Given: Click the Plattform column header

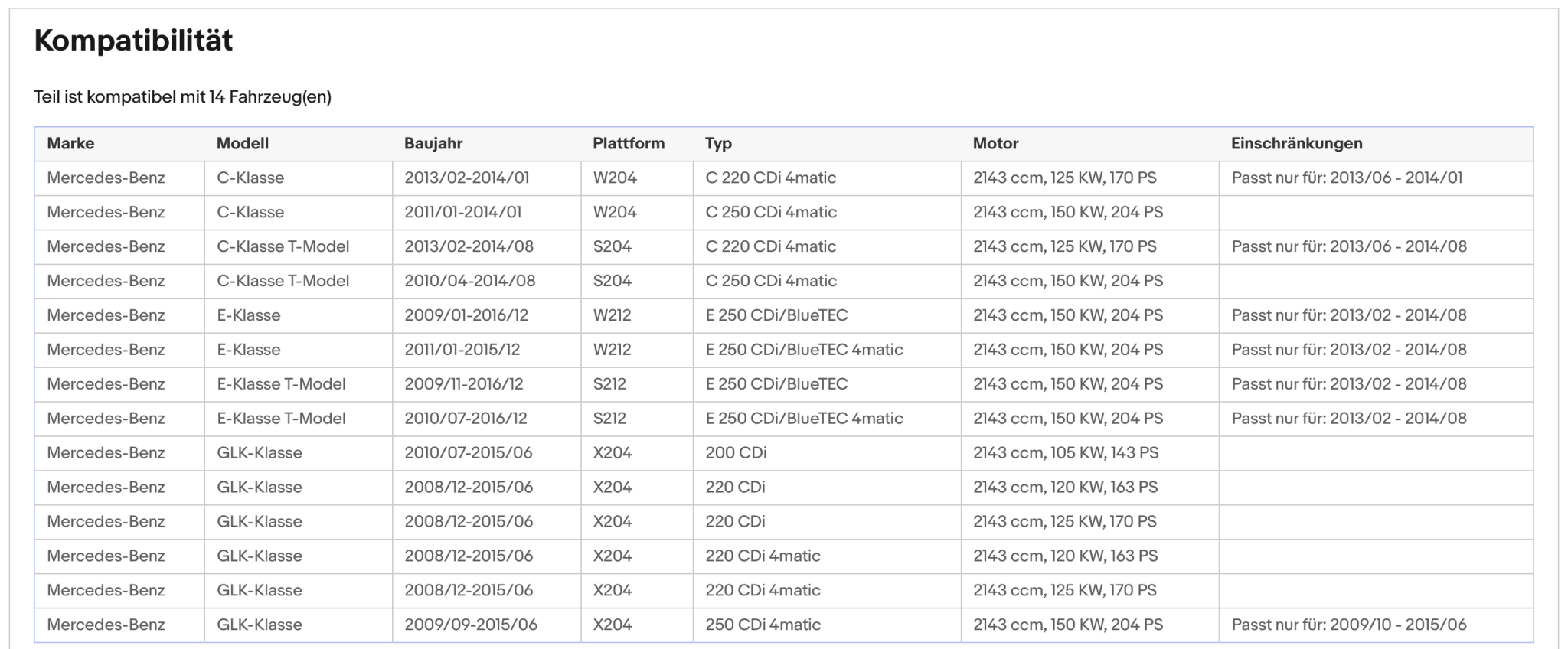Looking at the screenshot, I should pos(629,143).
